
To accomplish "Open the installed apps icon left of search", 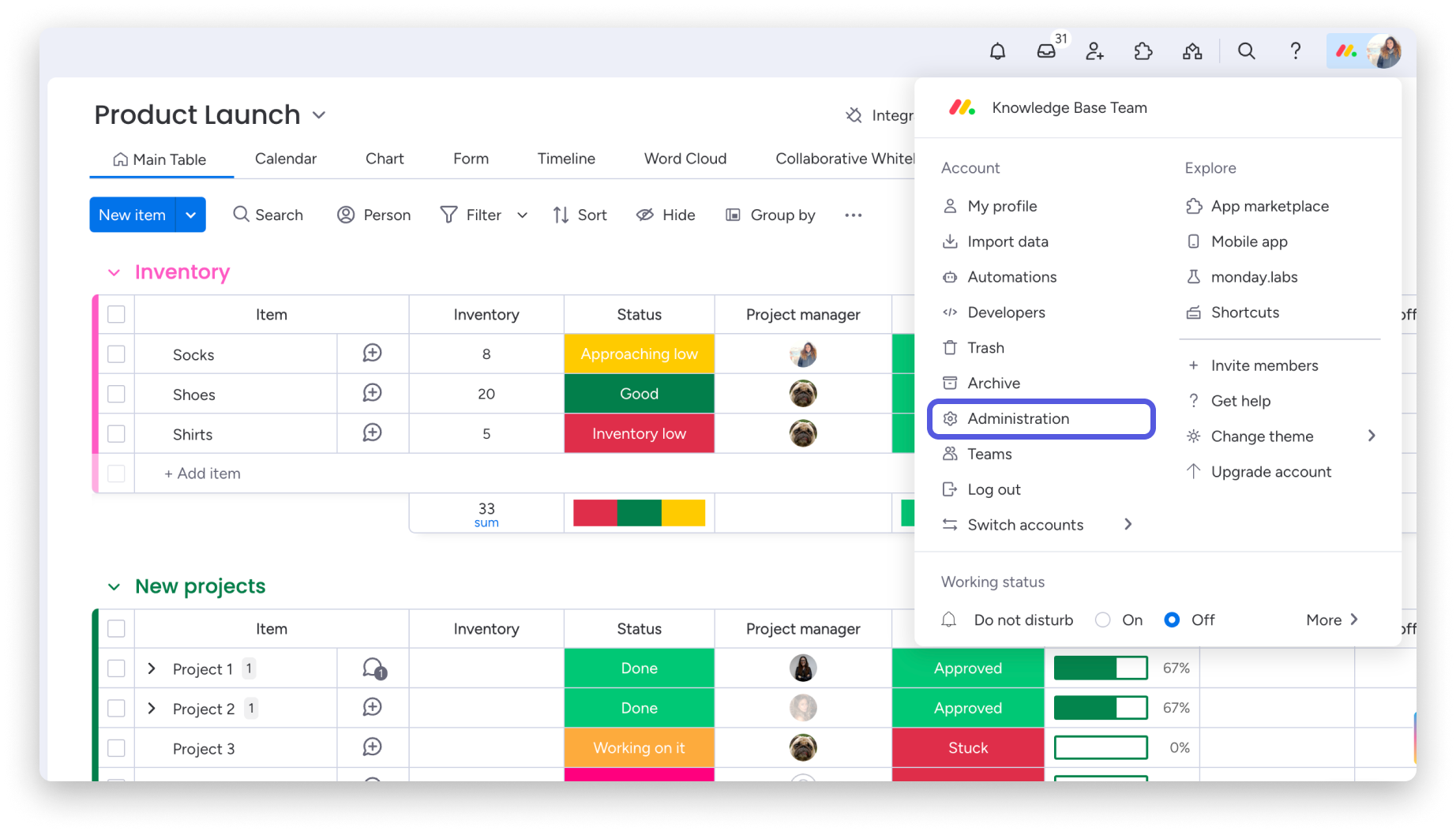I will [x=1192, y=51].
